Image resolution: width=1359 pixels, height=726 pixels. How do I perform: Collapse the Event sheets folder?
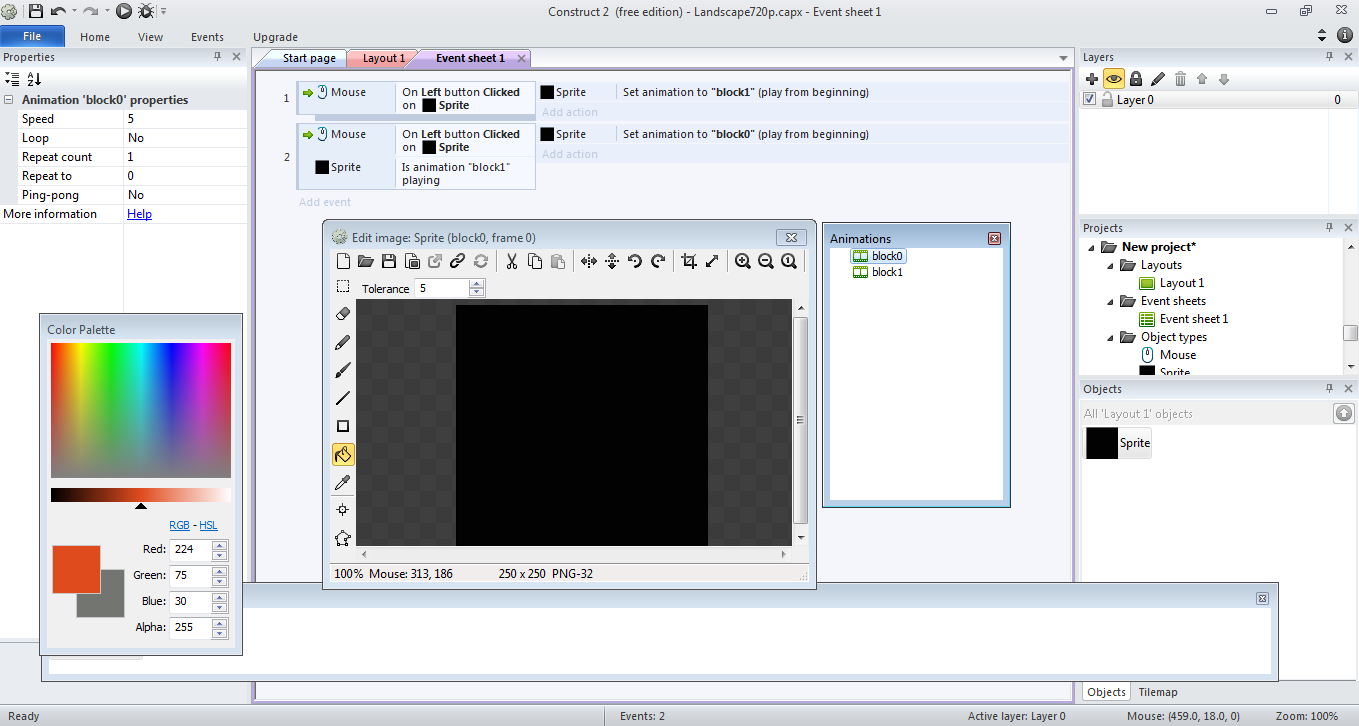[1110, 301]
